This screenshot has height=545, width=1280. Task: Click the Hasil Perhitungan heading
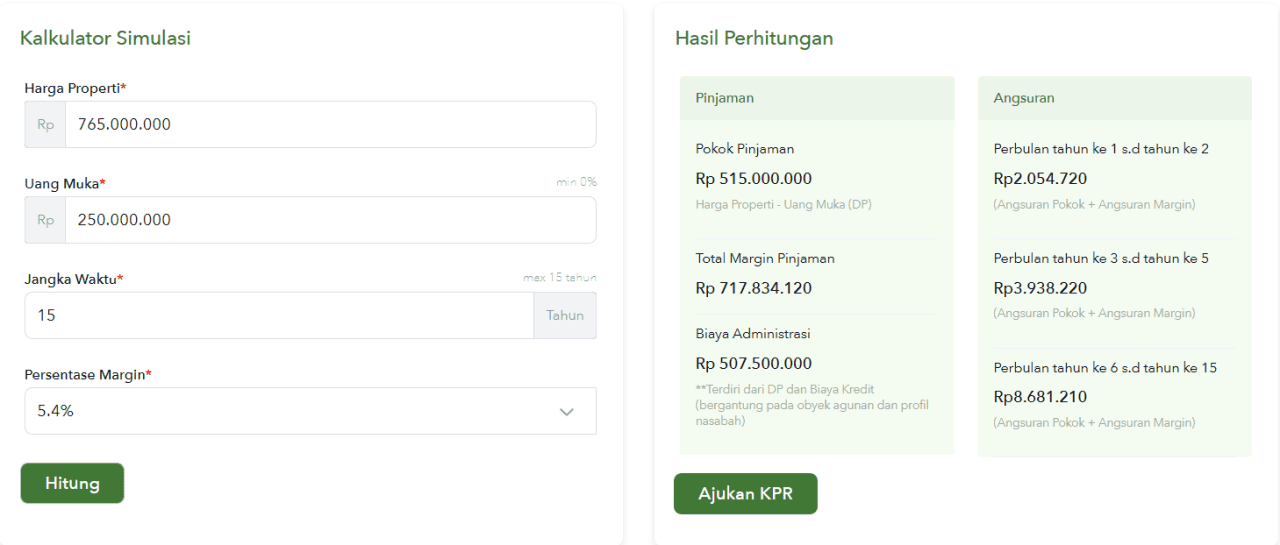(x=754, y=38)
